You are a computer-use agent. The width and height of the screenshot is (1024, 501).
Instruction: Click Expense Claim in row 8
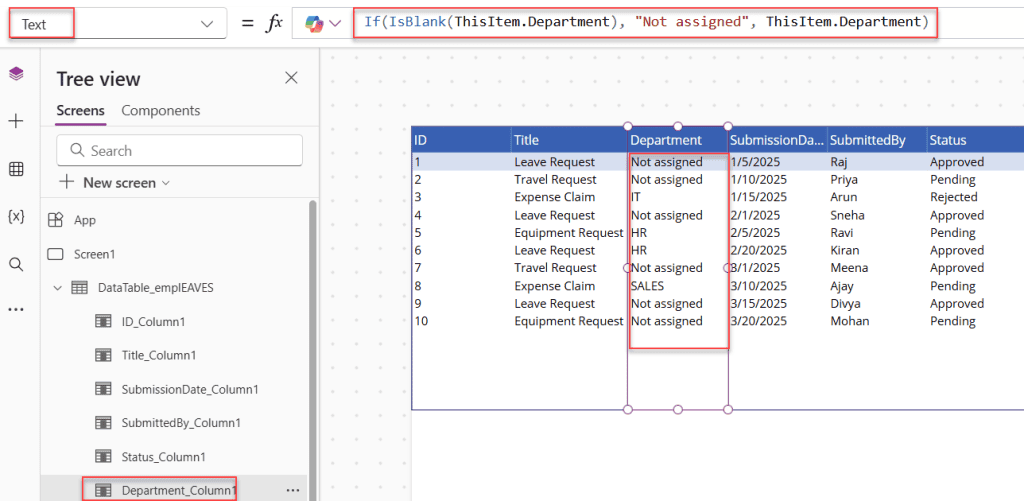(x=554, y=286)
